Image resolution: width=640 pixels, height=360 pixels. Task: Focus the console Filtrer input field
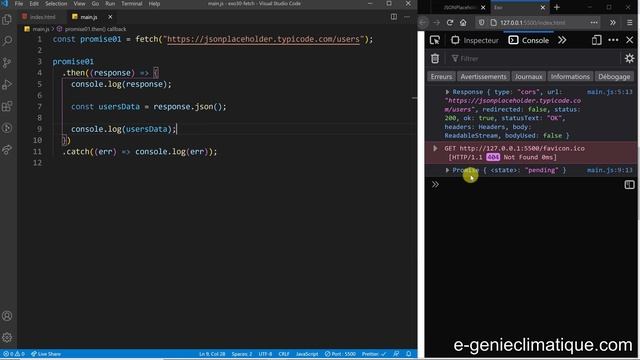pyautogui.click(x=535, y=58)
